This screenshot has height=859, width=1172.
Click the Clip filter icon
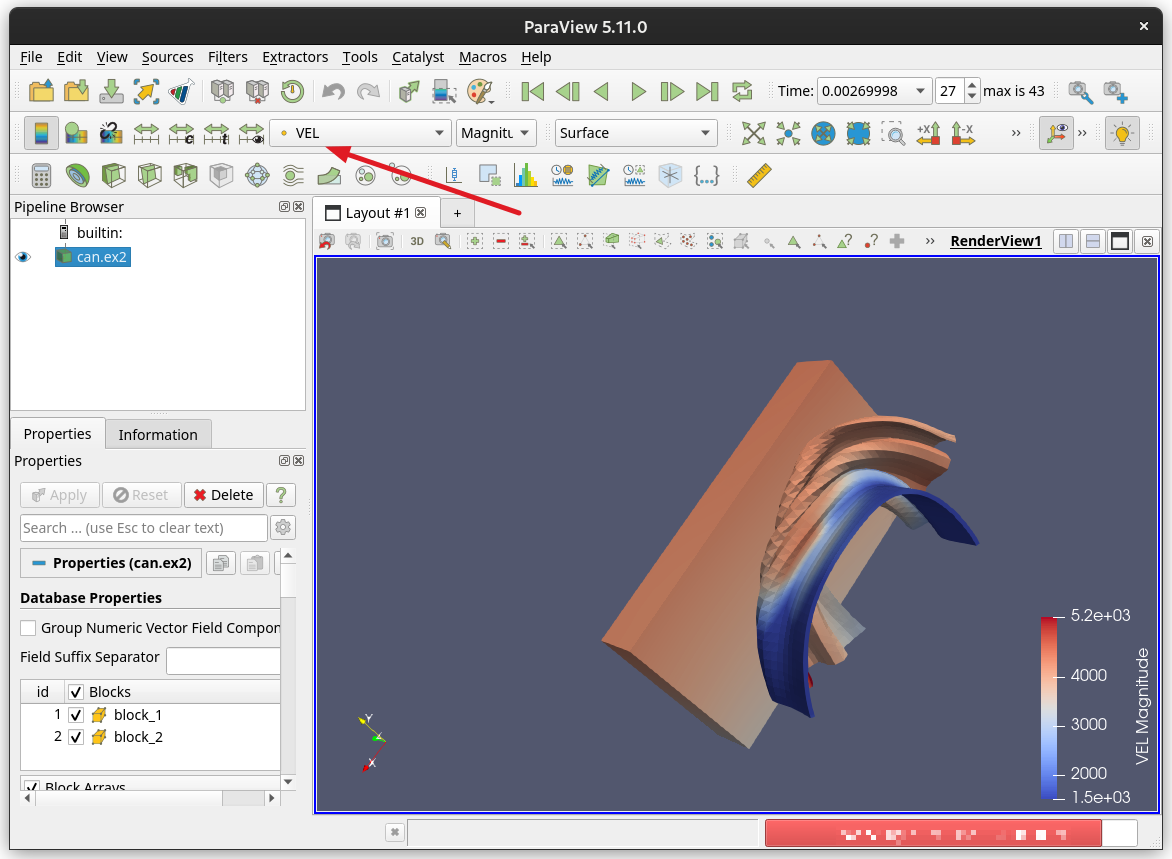pos(113,176)
